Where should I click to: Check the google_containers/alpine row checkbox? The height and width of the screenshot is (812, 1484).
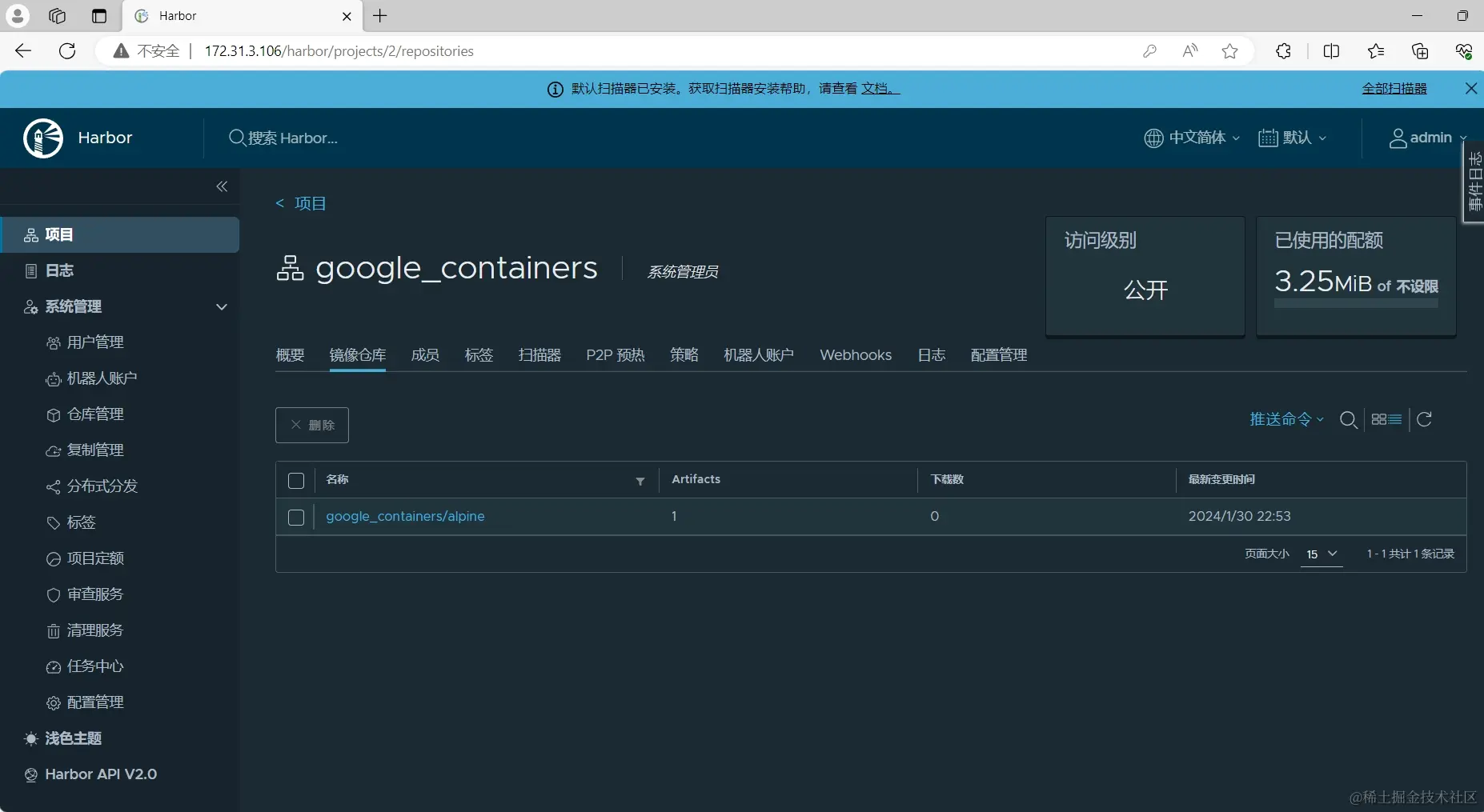296,517
